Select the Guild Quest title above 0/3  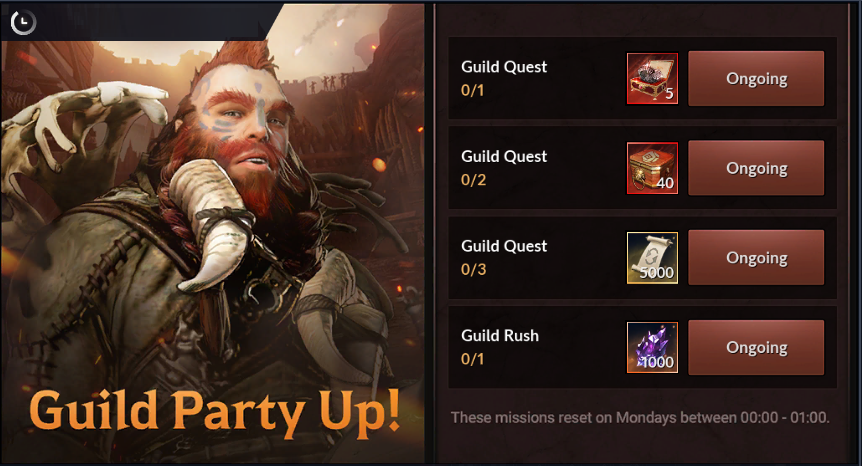pyautogui.click(x=504, y=246)
